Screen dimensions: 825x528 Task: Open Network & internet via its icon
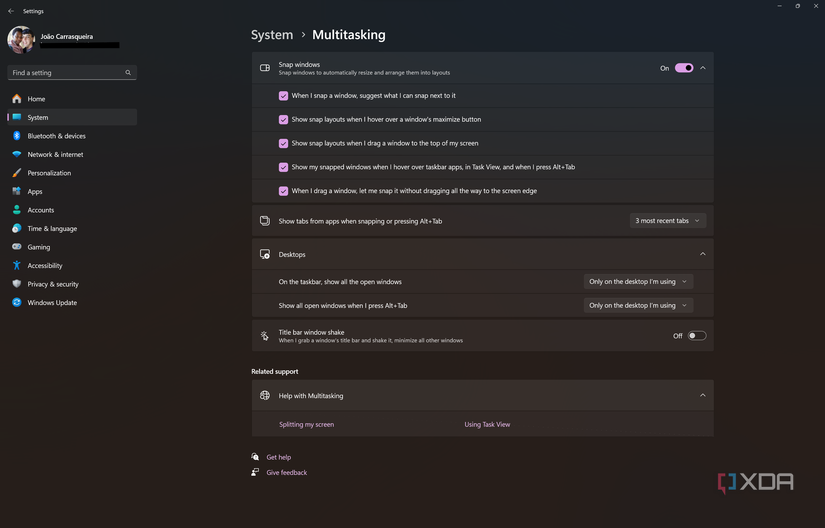coord(17,155)
